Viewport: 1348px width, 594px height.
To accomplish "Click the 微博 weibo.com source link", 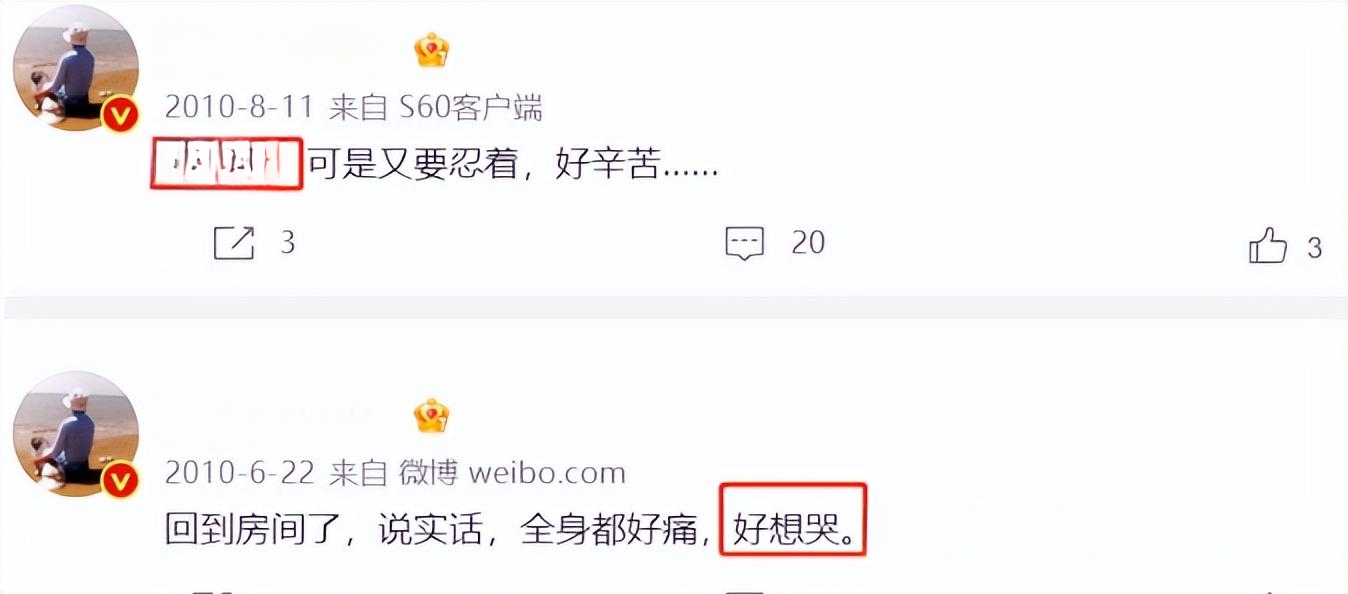I will tap(512, 473).
